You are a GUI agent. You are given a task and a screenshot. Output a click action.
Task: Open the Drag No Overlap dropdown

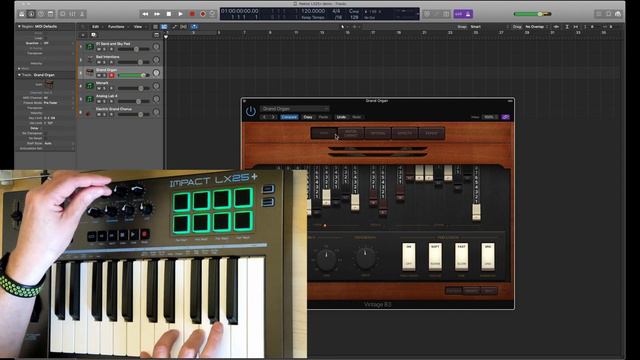pos(537,27)
